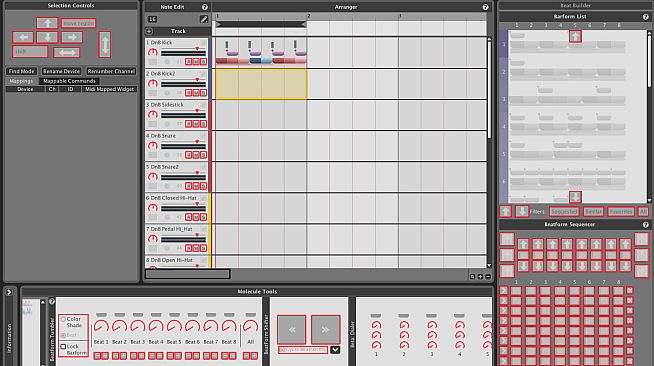Click down arrow above Beatform Sequencer column 8
Screen dimensions: 654x366
coord(625,266)
